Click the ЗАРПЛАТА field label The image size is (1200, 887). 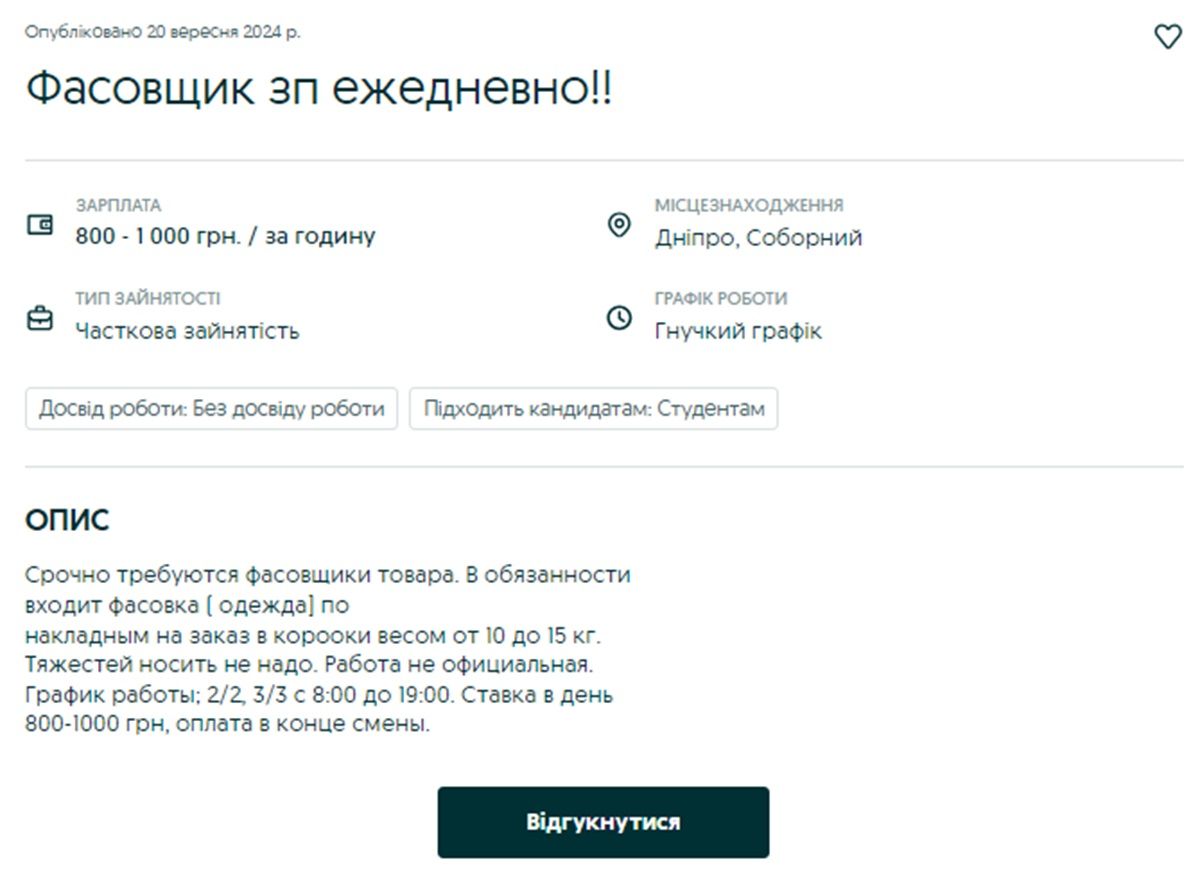click(118, 205)
